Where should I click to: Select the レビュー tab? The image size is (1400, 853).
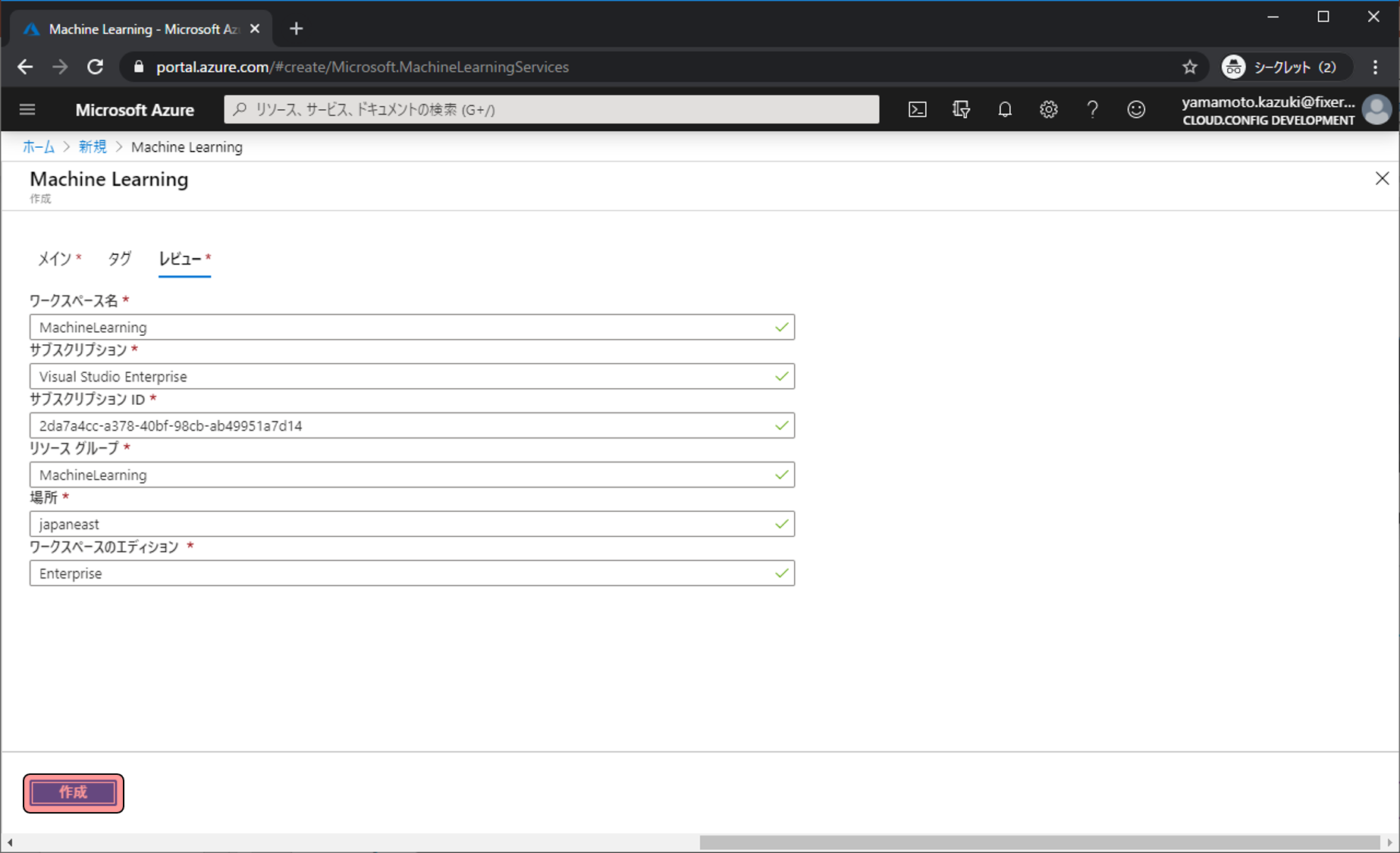coord(180,259)
